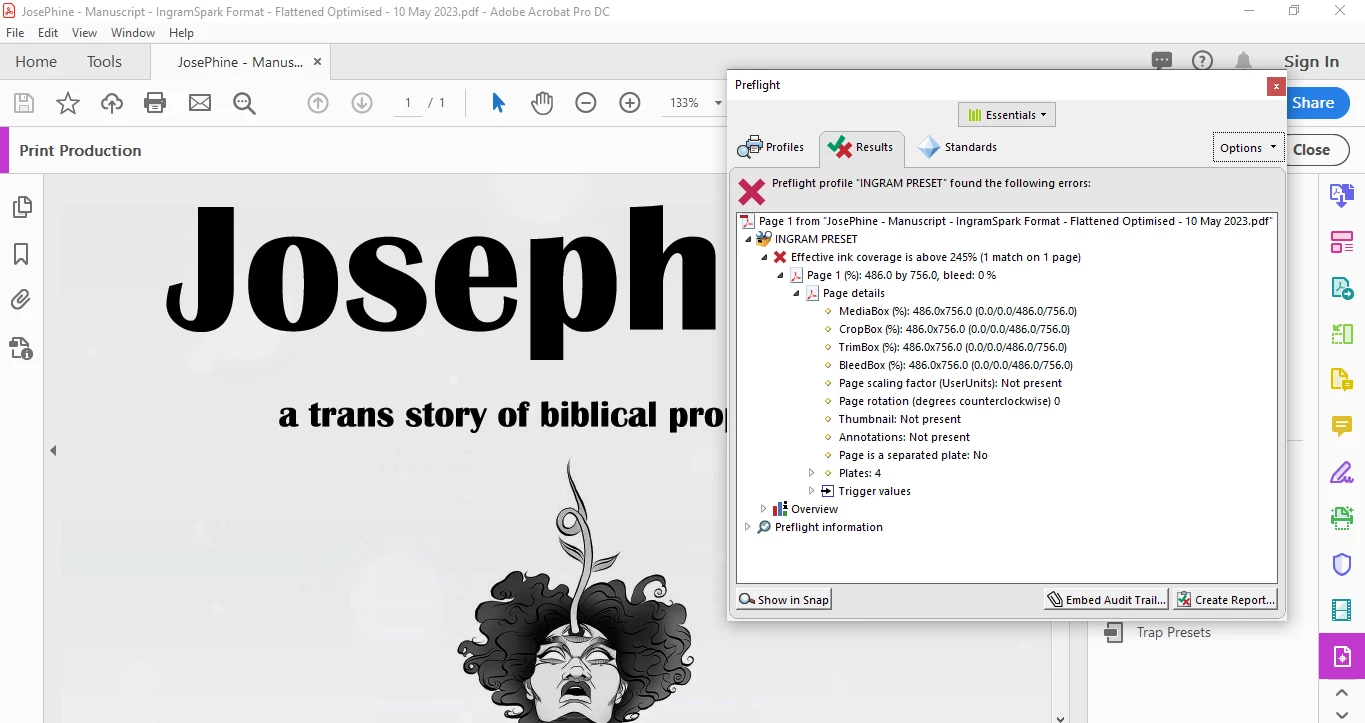This screenshot has width=1365, height=723.
Task: Click the email envelope icon
Action: (200, 103)
